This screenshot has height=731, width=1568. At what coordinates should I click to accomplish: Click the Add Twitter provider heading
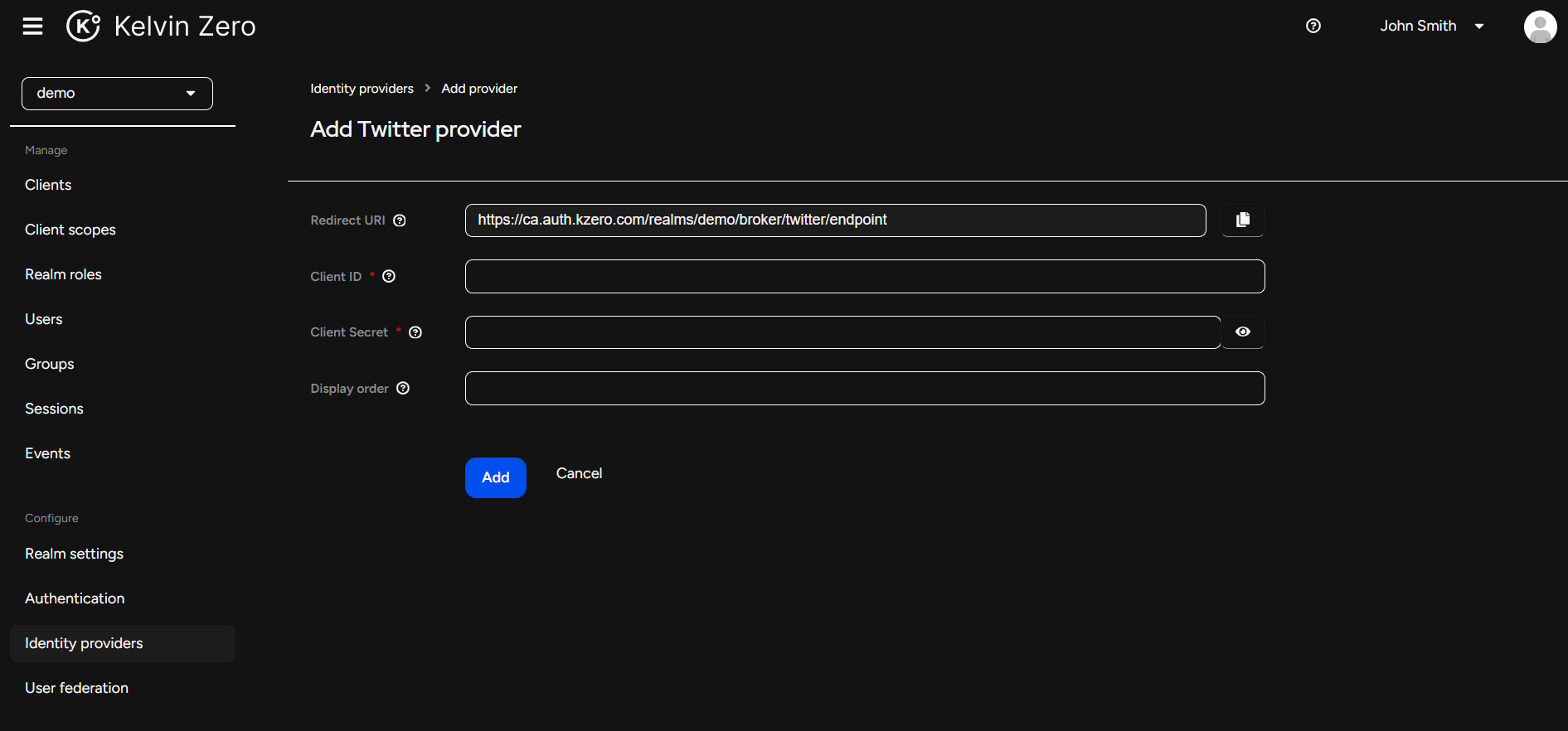pyautogui.click(x=415, y=129)
